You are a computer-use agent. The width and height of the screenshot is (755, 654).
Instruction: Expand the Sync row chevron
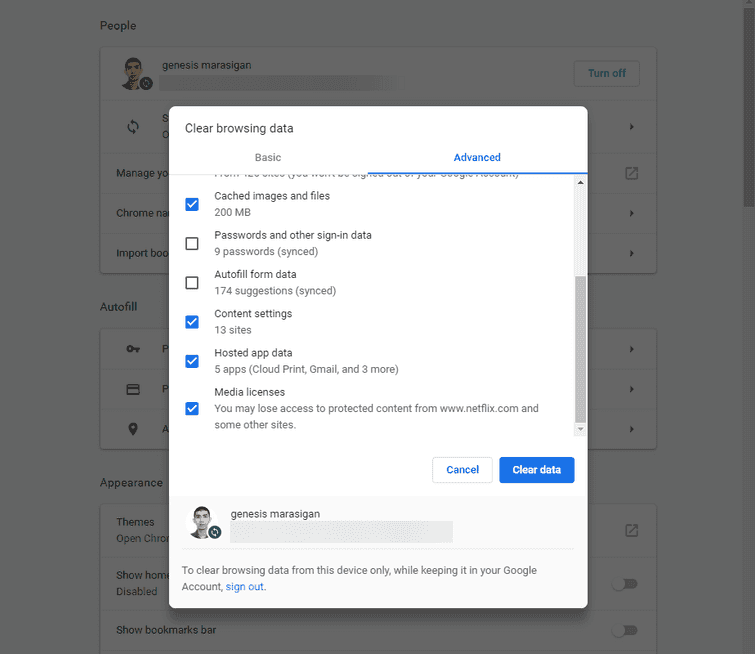click(631, 127)
